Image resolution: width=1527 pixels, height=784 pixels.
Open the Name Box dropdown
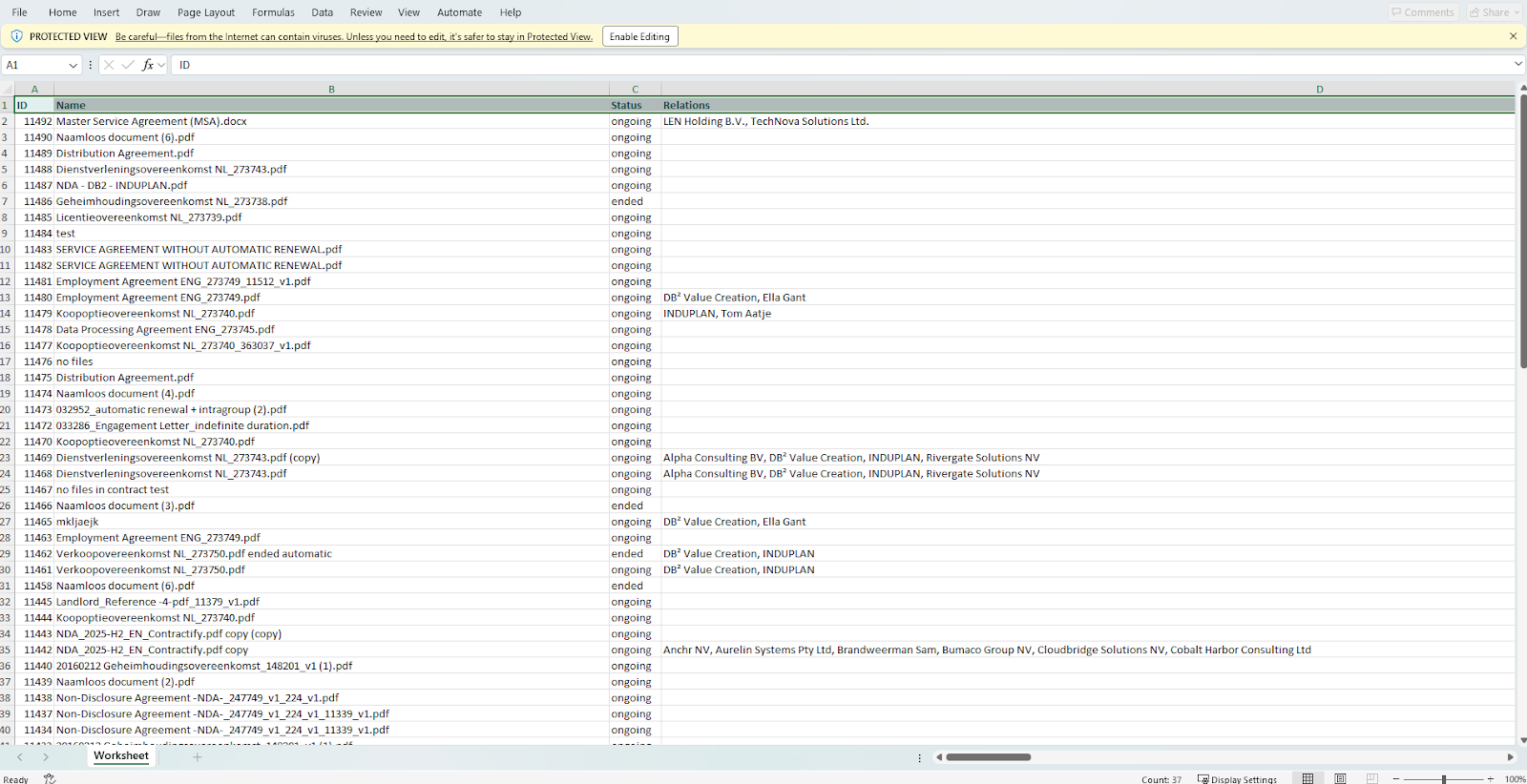(x=73, y=65)
